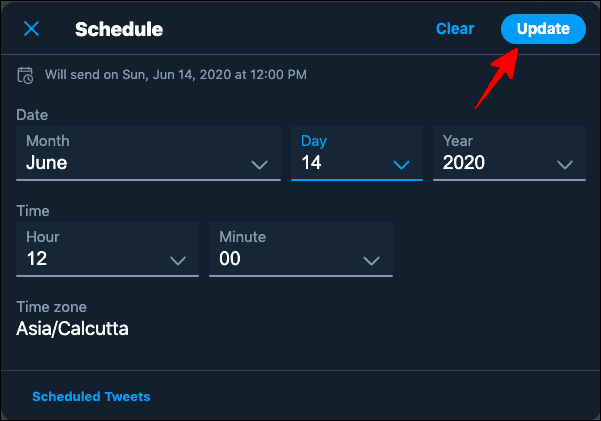Close the Schedule dialog with the X icon

[x=31, y=29]
